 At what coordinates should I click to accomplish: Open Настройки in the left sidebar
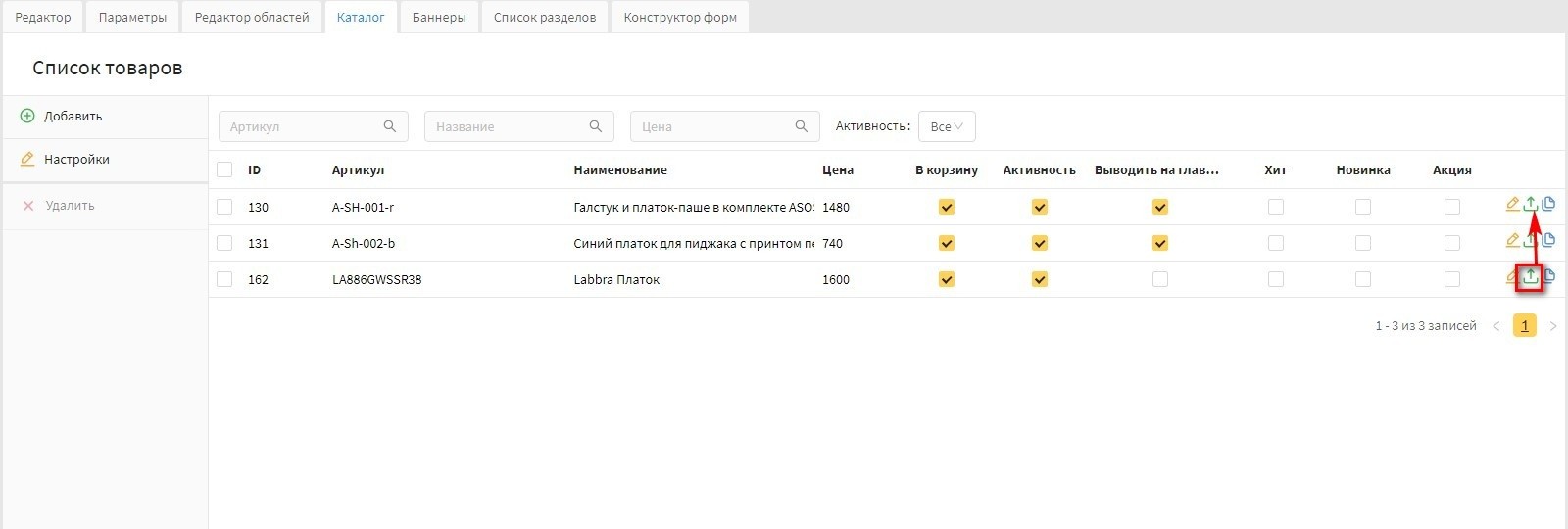[x=76, y=159]
